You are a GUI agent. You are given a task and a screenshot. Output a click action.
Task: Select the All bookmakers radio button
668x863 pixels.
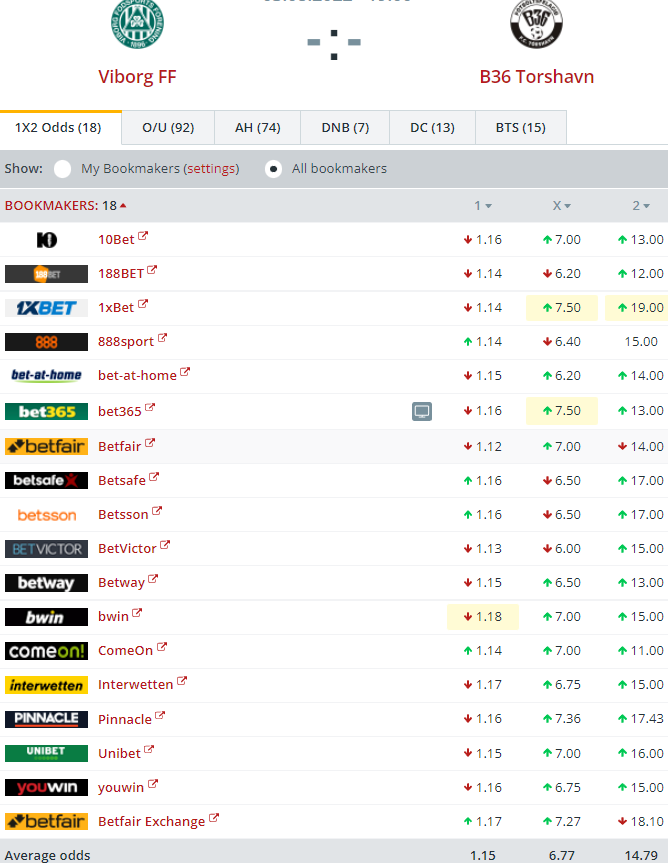(x=273, y=169)
